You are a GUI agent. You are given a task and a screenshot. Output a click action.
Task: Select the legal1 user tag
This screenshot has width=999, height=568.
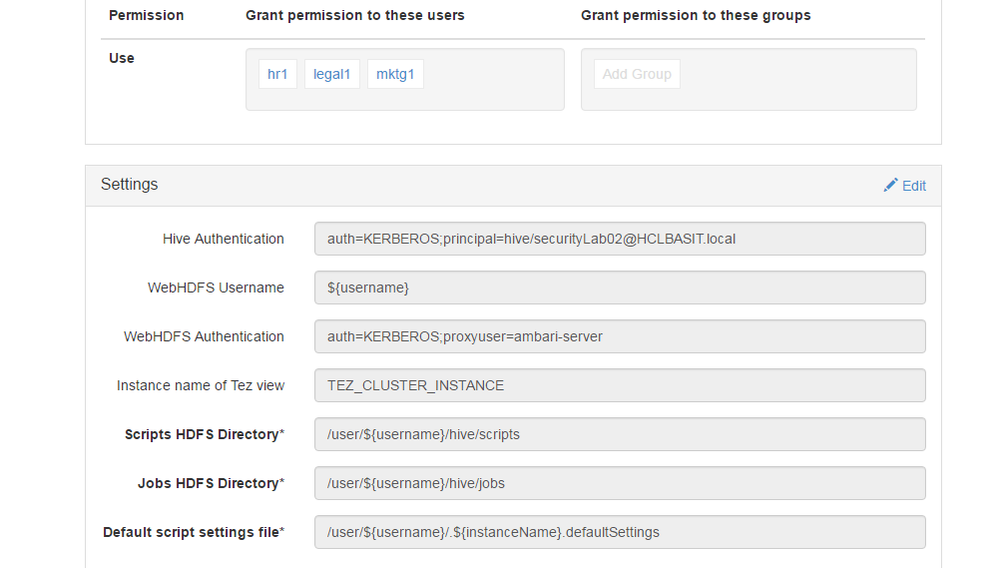click(x=332, y=74)
